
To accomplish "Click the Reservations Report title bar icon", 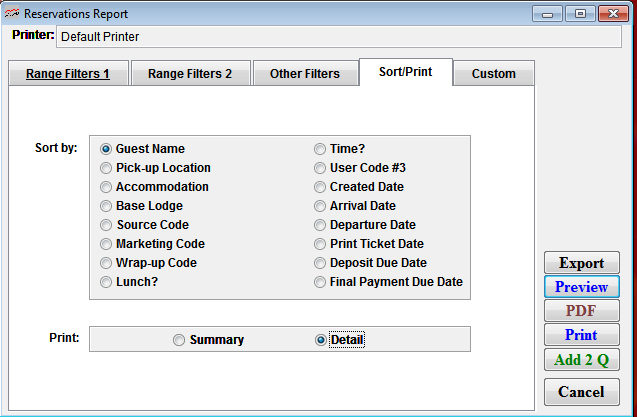I will pos(12,13).
